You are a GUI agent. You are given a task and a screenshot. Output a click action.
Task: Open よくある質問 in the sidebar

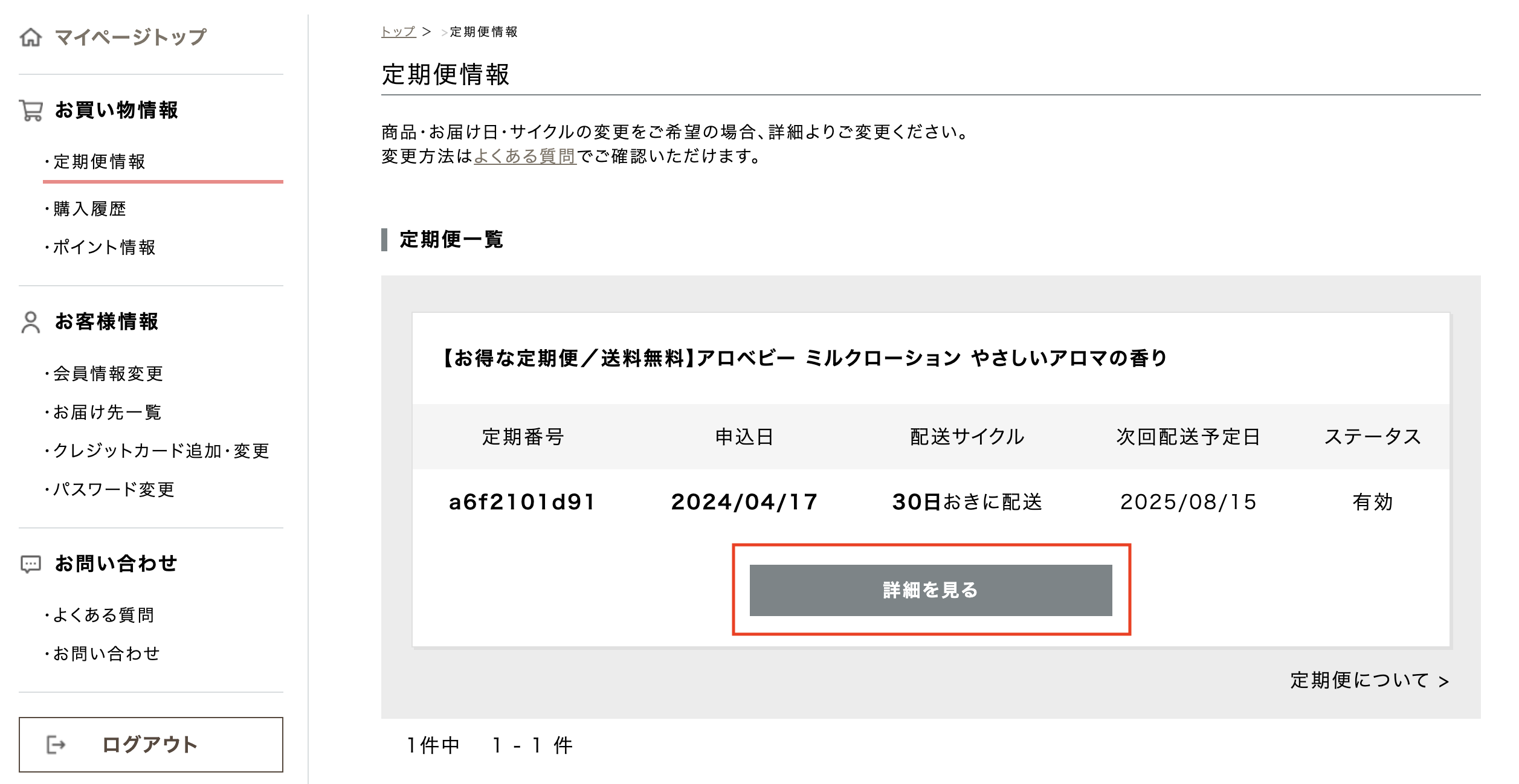(103, 615)
